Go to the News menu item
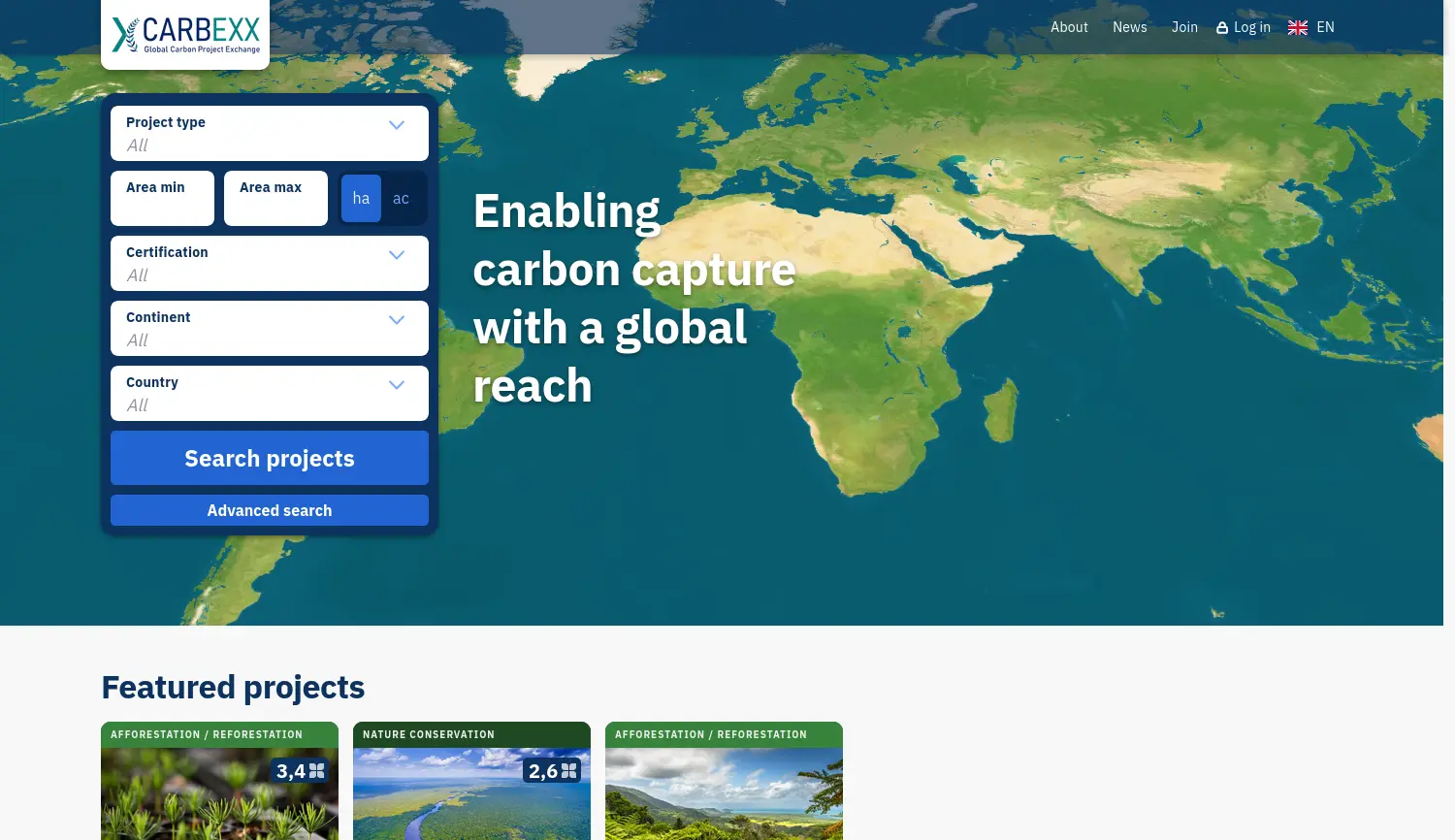The width and height of the screenshot is (1455, 840). coord(1129,27)
